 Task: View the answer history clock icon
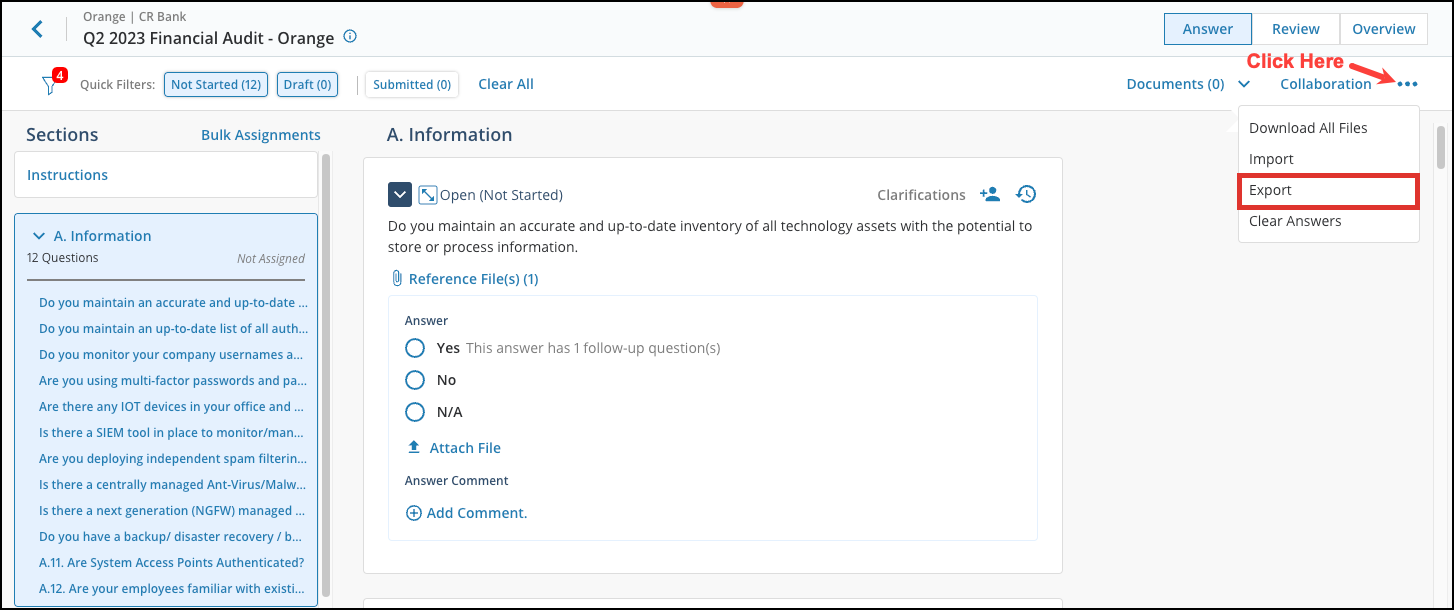1026,194
